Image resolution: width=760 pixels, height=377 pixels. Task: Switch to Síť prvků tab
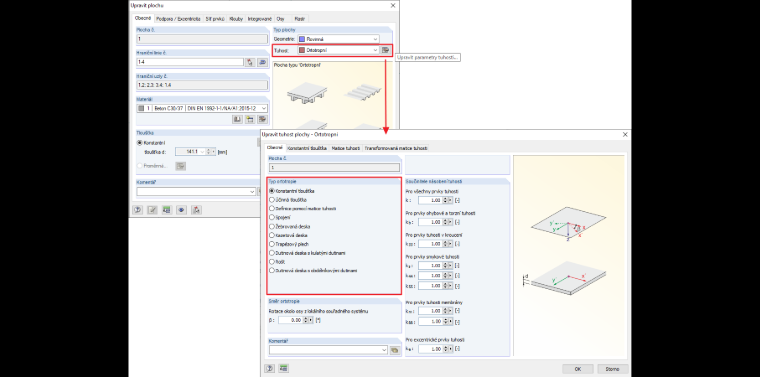pyautogui.click(x=215, y=19)
